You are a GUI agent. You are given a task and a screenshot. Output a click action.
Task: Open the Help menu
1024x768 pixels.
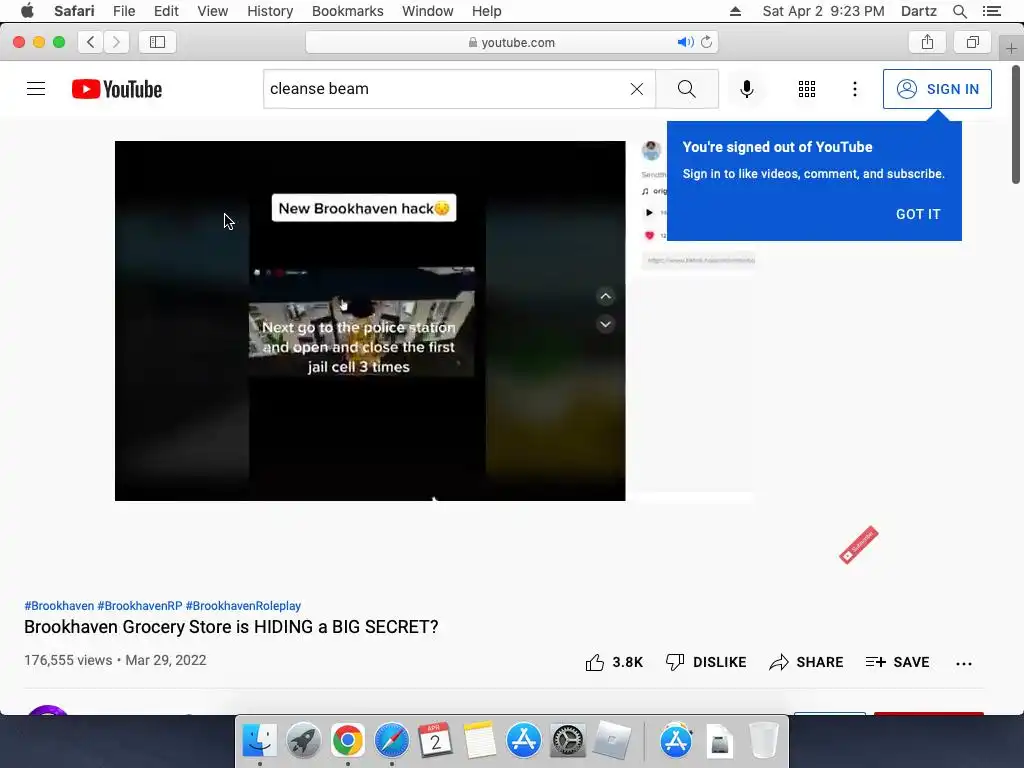487,11
